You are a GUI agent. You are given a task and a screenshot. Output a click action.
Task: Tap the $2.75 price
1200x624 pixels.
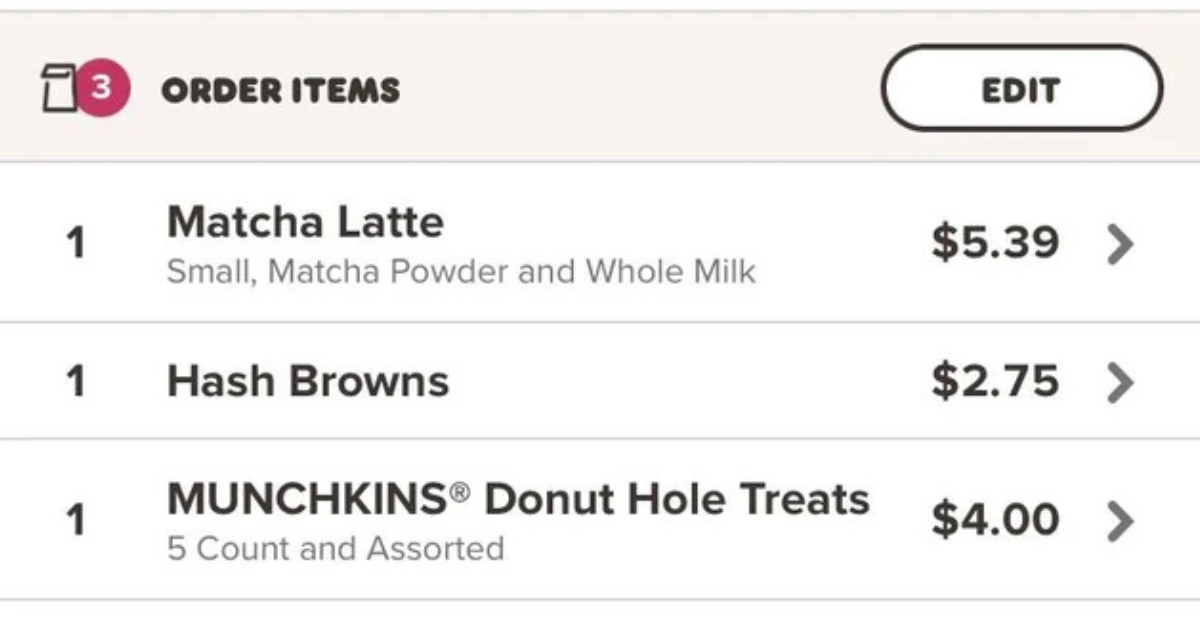995,381
